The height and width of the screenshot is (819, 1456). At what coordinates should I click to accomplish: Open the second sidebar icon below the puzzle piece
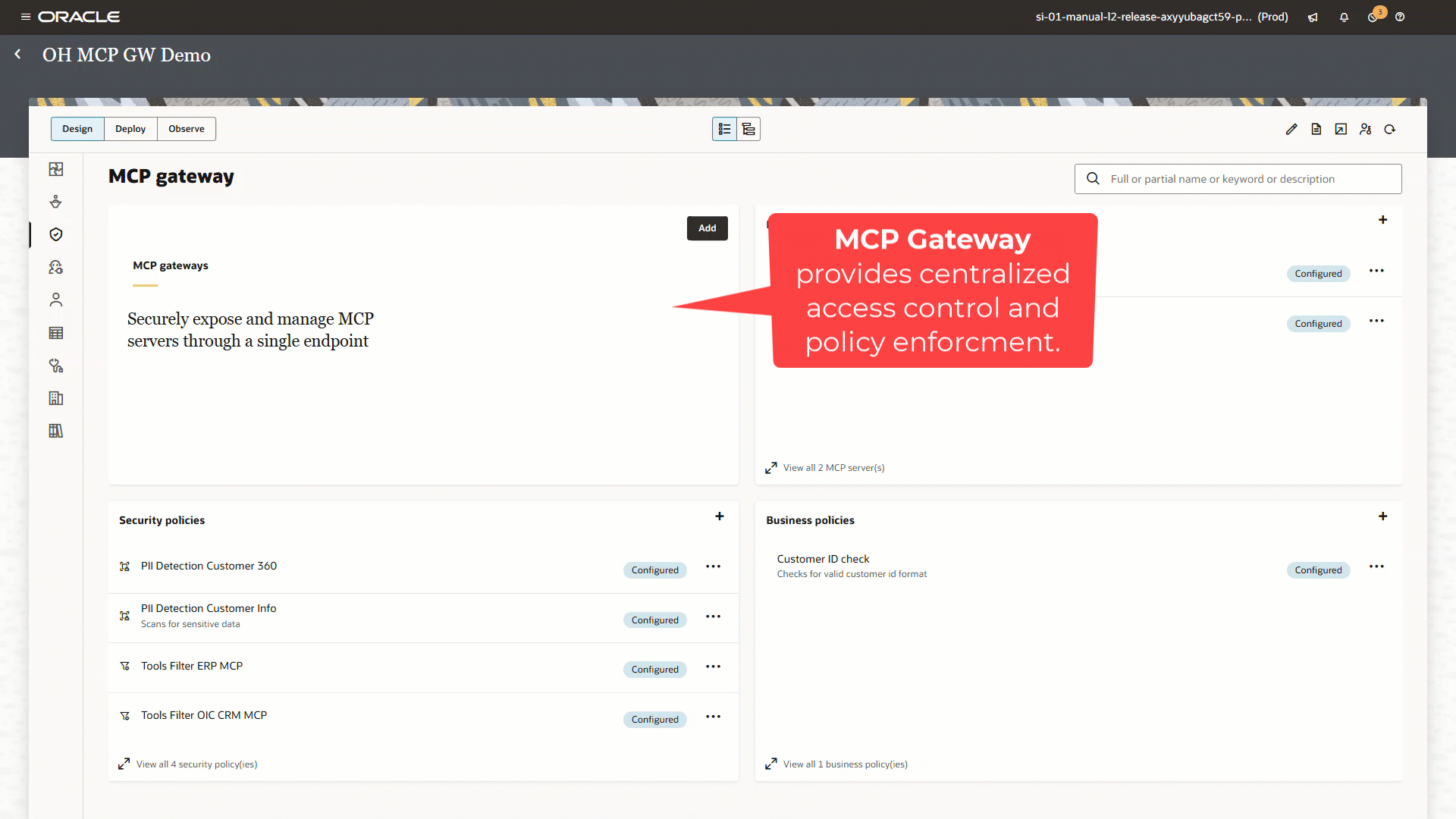pyautogui.click(x=56, y=202)
